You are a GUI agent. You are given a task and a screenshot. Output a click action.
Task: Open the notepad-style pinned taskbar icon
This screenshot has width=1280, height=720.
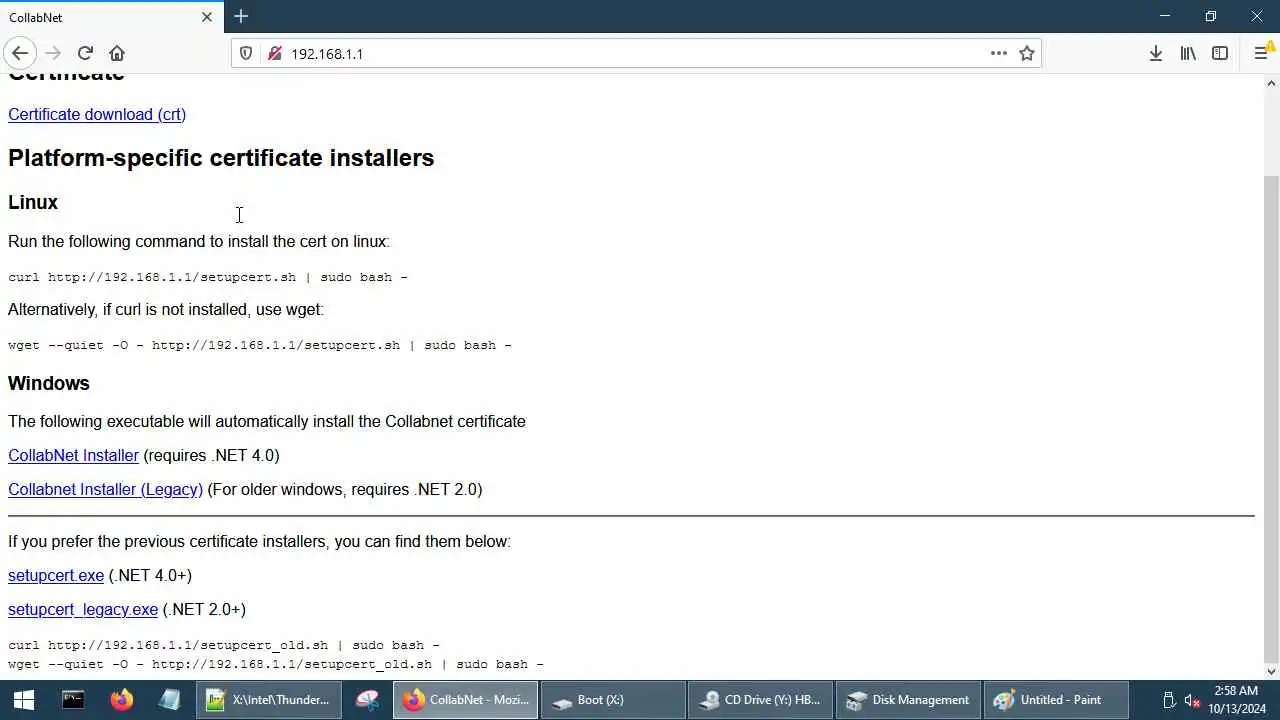click(x=170, y=700)
